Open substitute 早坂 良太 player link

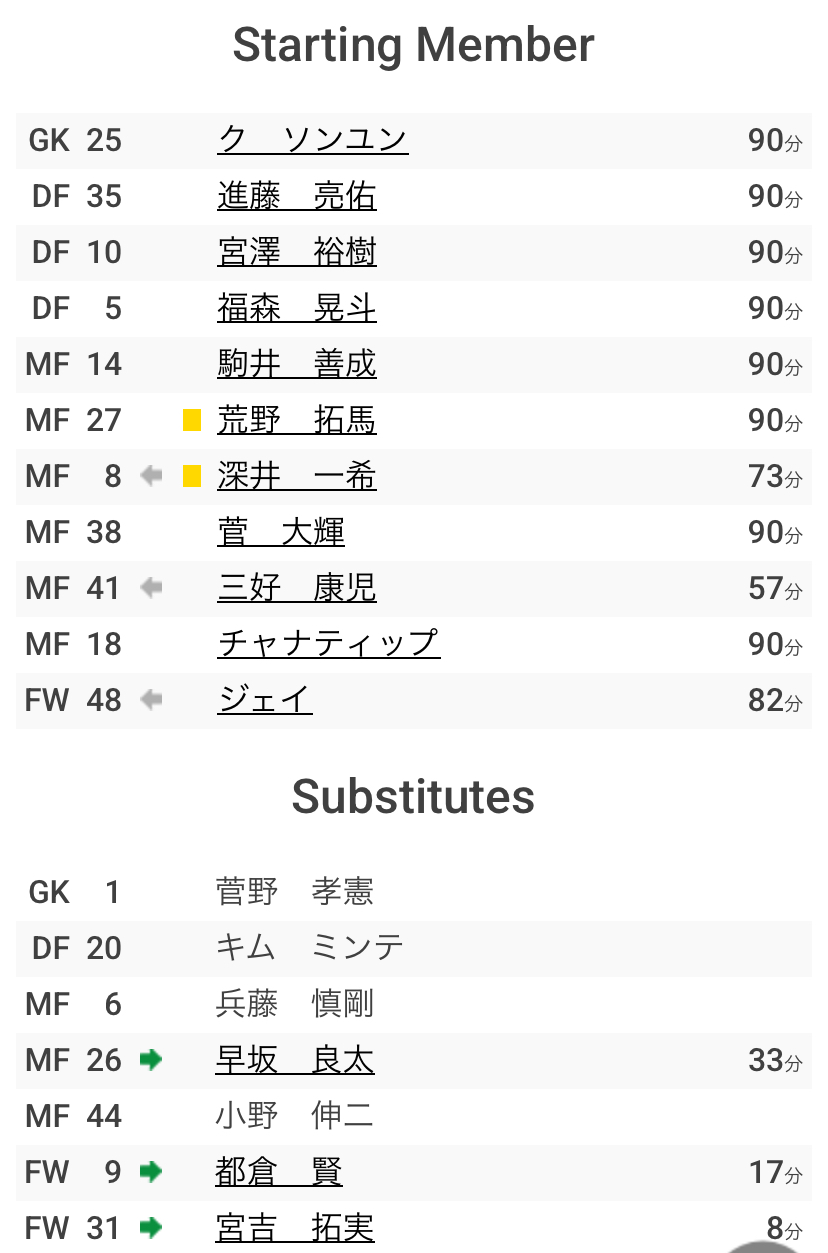(x=294, y=1060)
